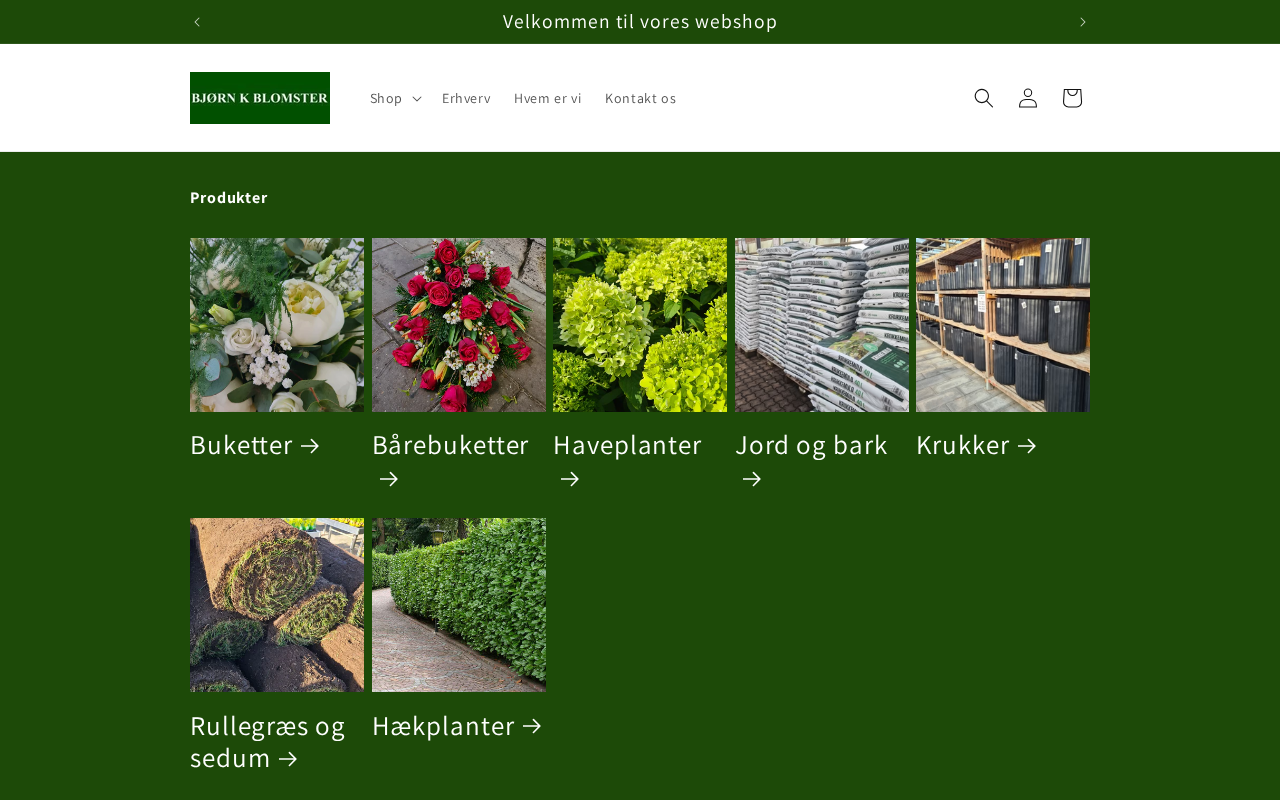Click the white bouquet Buketter thumbnail
Viewport: 1280px width, 800px height.
277,325
